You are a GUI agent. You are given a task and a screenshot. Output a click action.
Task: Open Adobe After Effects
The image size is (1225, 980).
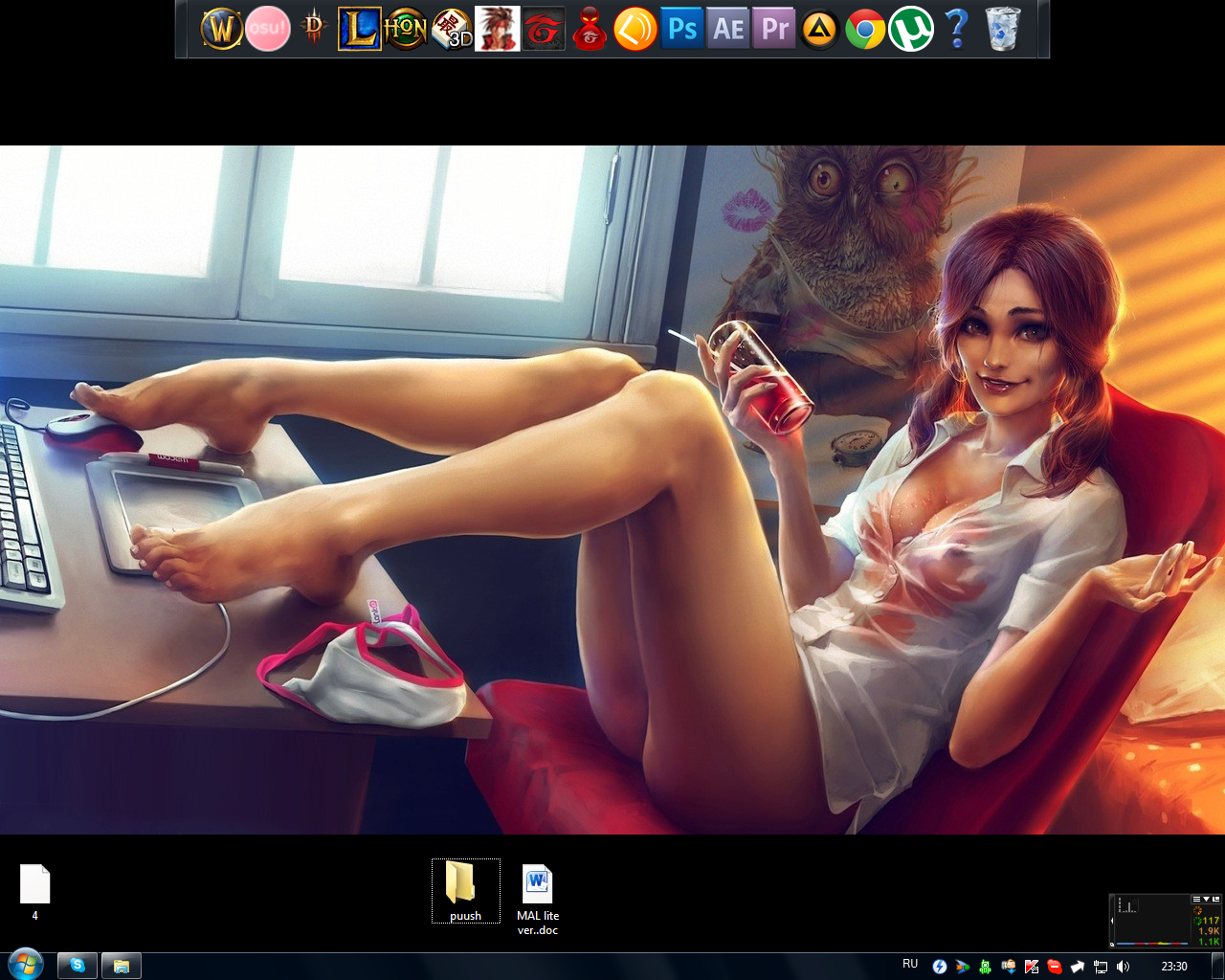(x=726, y=28)
